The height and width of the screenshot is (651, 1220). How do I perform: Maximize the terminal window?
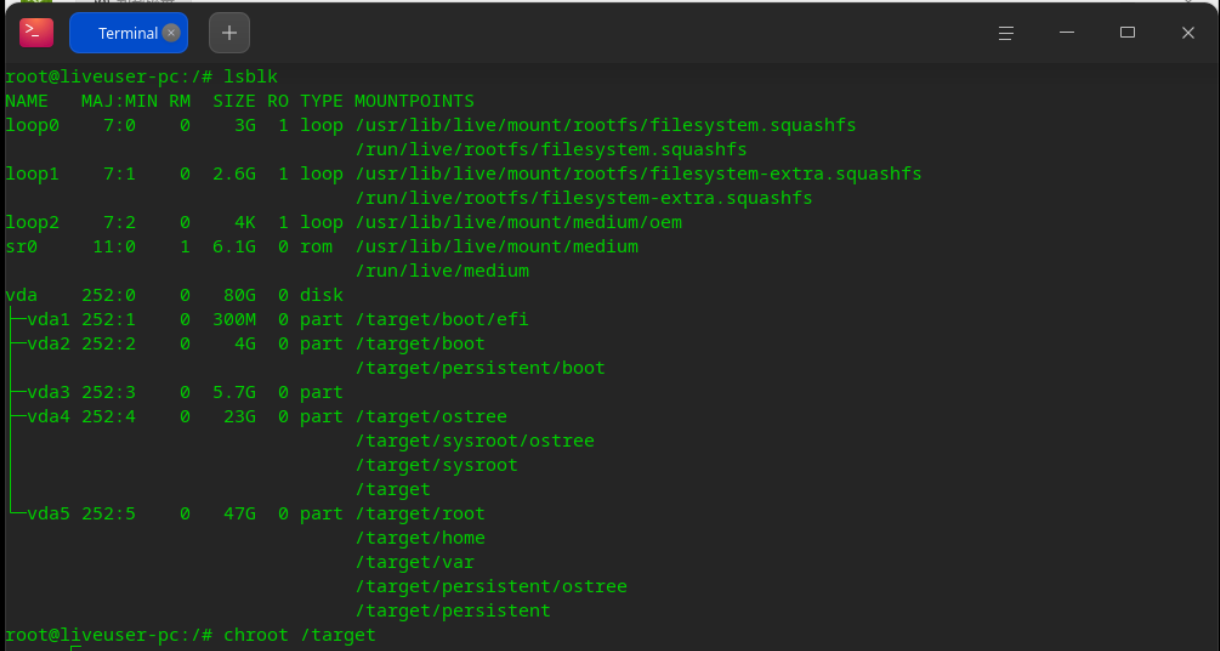[x=1127, y=33]
